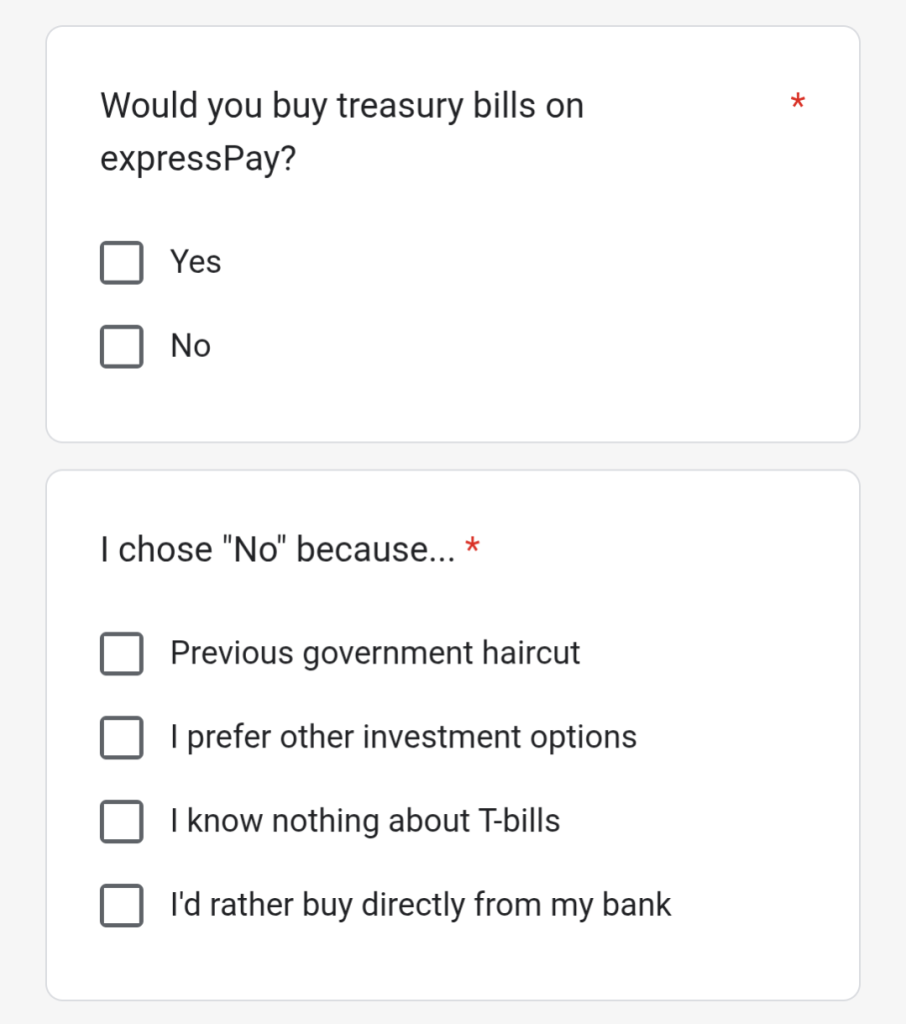Check the box for Previous government haircut
Screen dimensions: 906x1024
coord(121,653)
